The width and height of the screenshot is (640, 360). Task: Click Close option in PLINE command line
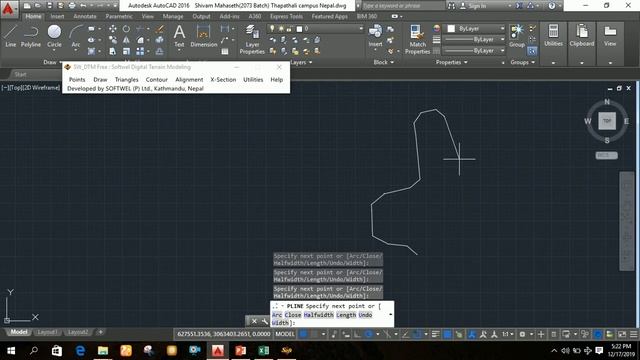coord(293,315)
